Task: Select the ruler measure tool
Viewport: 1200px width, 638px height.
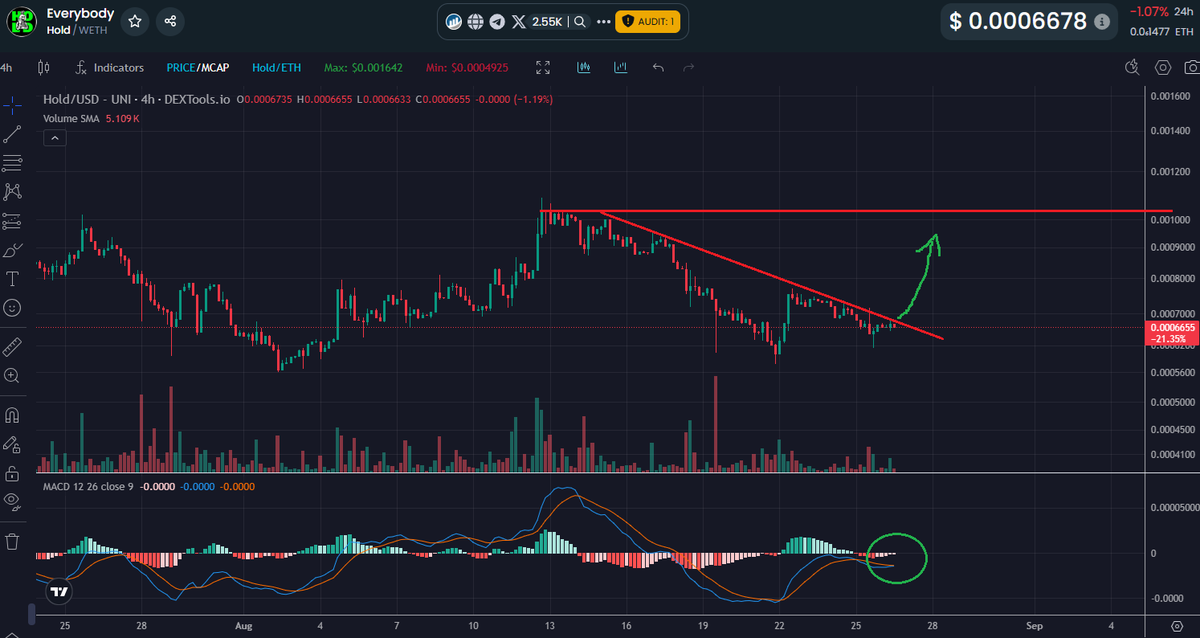Action: [12, 346]
